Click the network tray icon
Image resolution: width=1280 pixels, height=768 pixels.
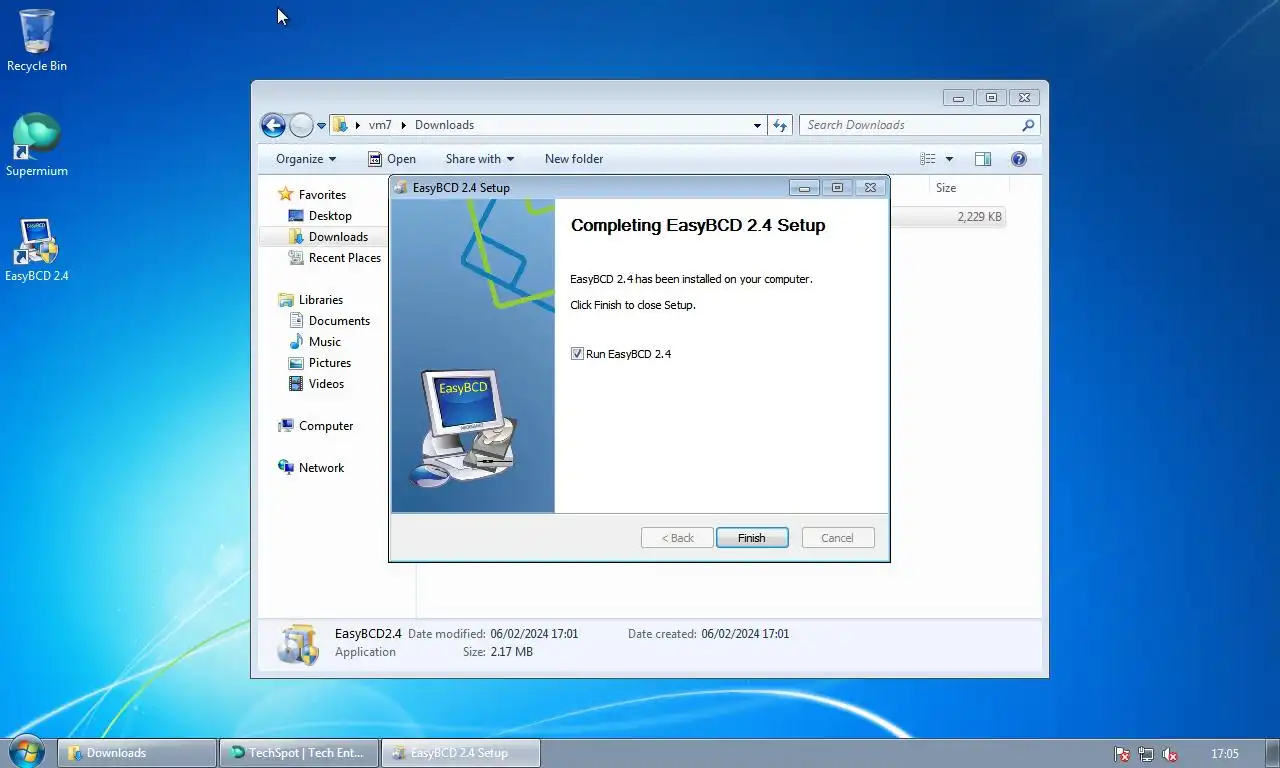pyautogui.click(x=1146, y=754)
